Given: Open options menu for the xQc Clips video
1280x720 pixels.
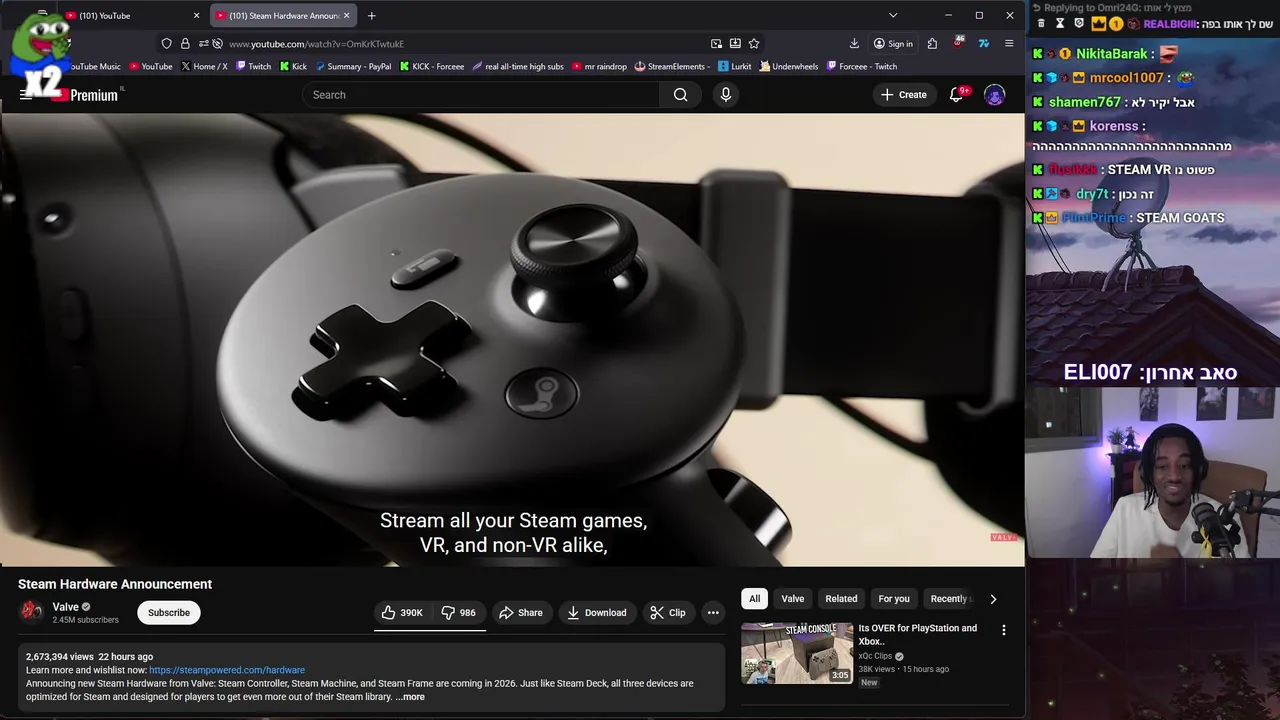Looking at the screenshot, I should [x=1004, y=631].
